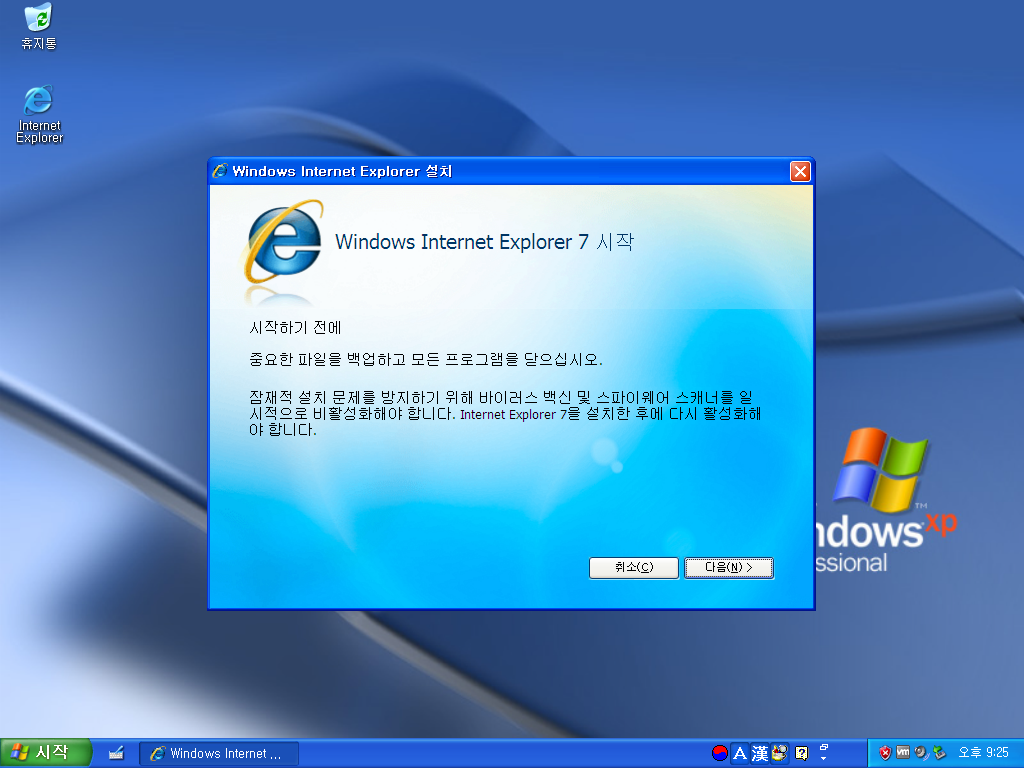
Task: Select Windows Internet taskbar button
Action: 219,753
